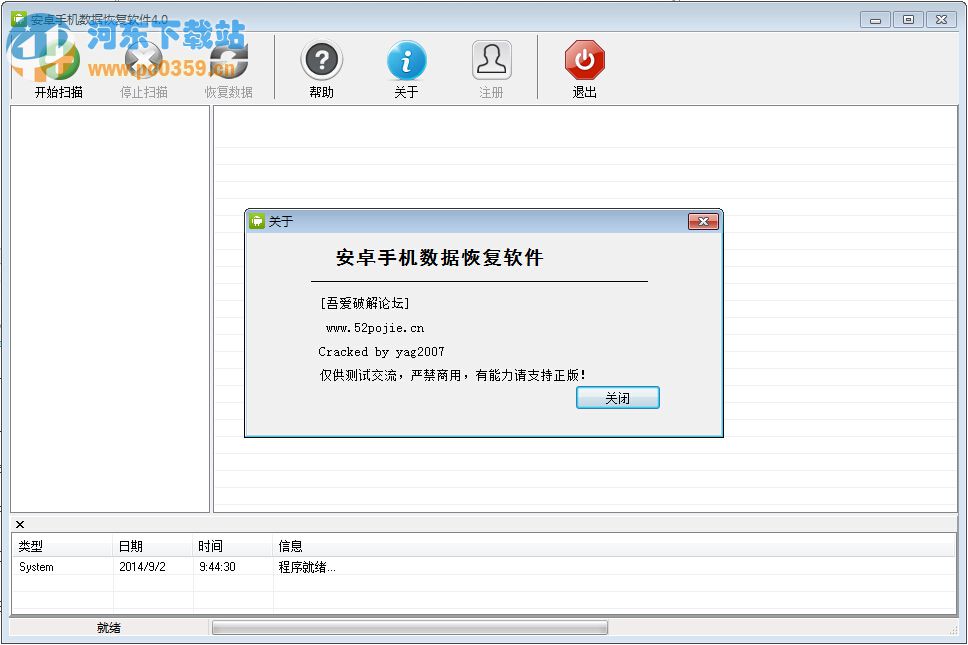Image resolution: width=968 pixels, height=645 pixels.
Task: Sort by the 类型 column header
Action: click(x=35, y=545)
